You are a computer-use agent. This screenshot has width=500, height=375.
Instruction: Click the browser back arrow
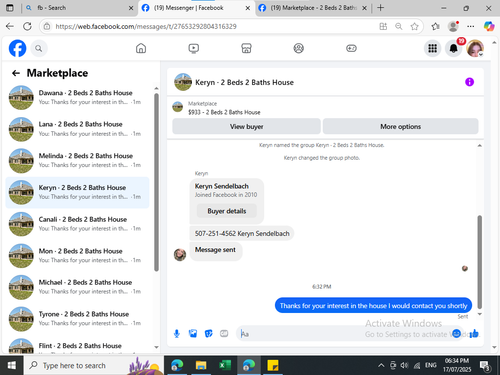click(10, 26)
